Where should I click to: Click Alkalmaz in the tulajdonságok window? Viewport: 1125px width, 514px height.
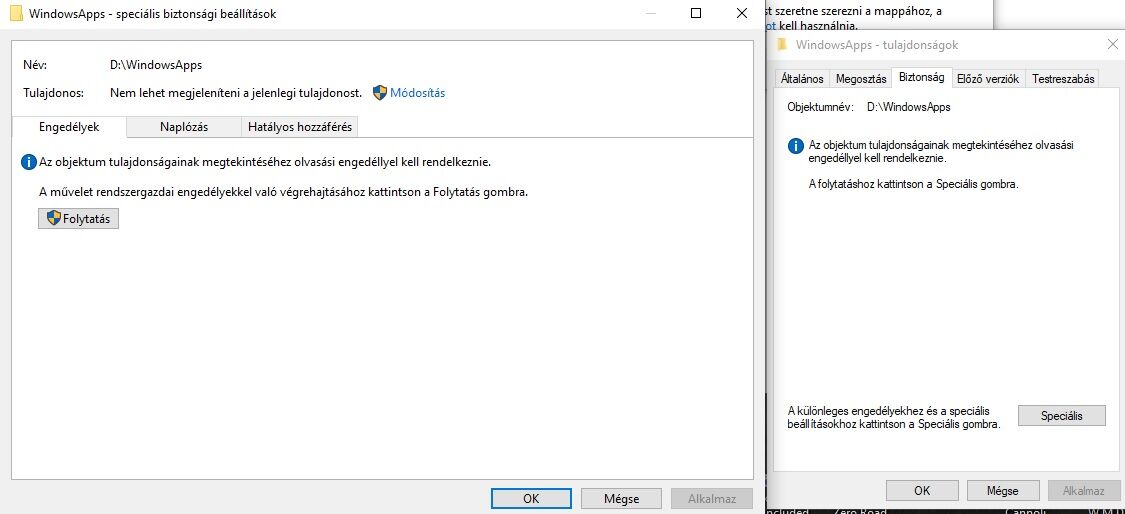[x=1083, y=491]
